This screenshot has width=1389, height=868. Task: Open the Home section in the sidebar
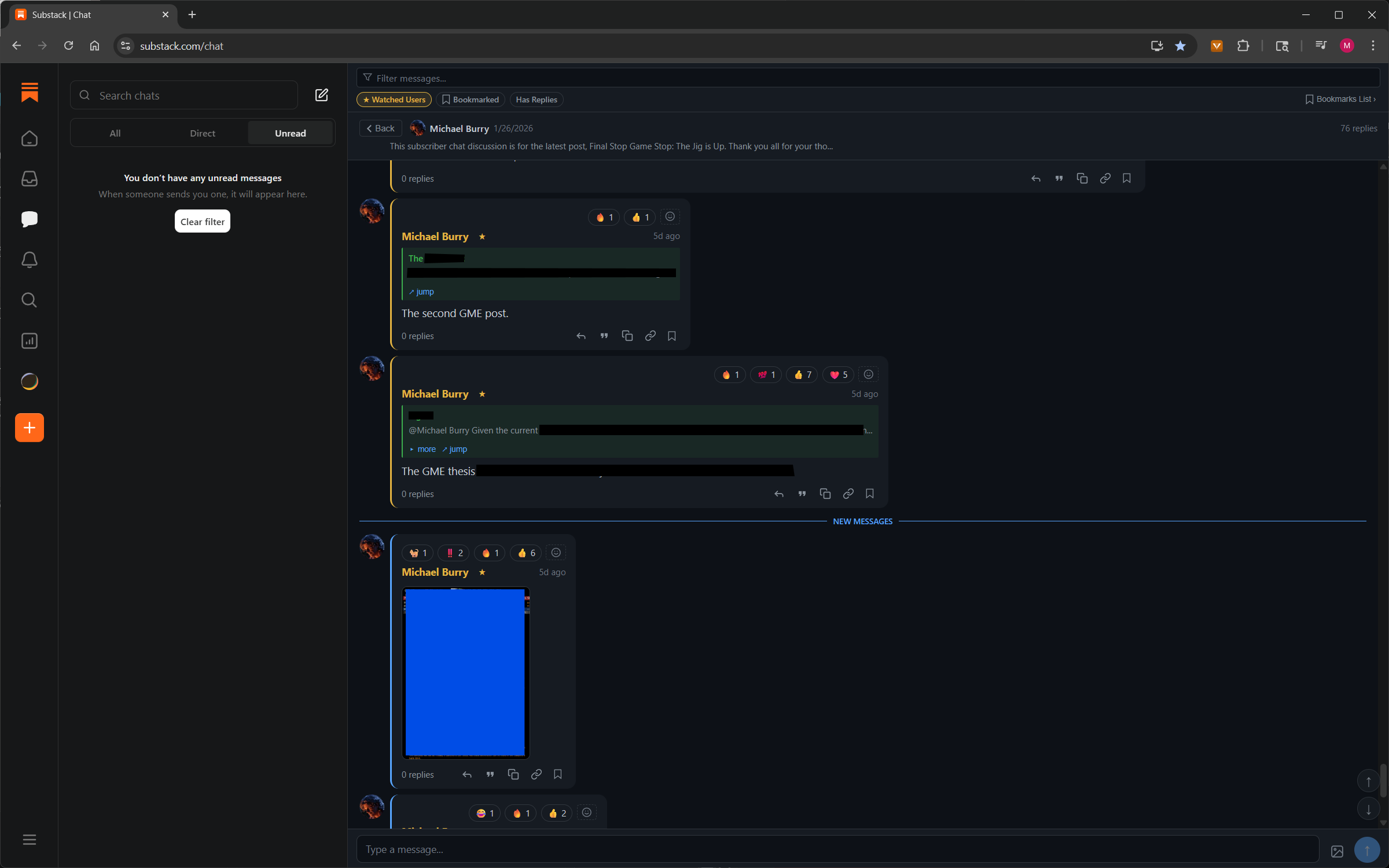29,138
